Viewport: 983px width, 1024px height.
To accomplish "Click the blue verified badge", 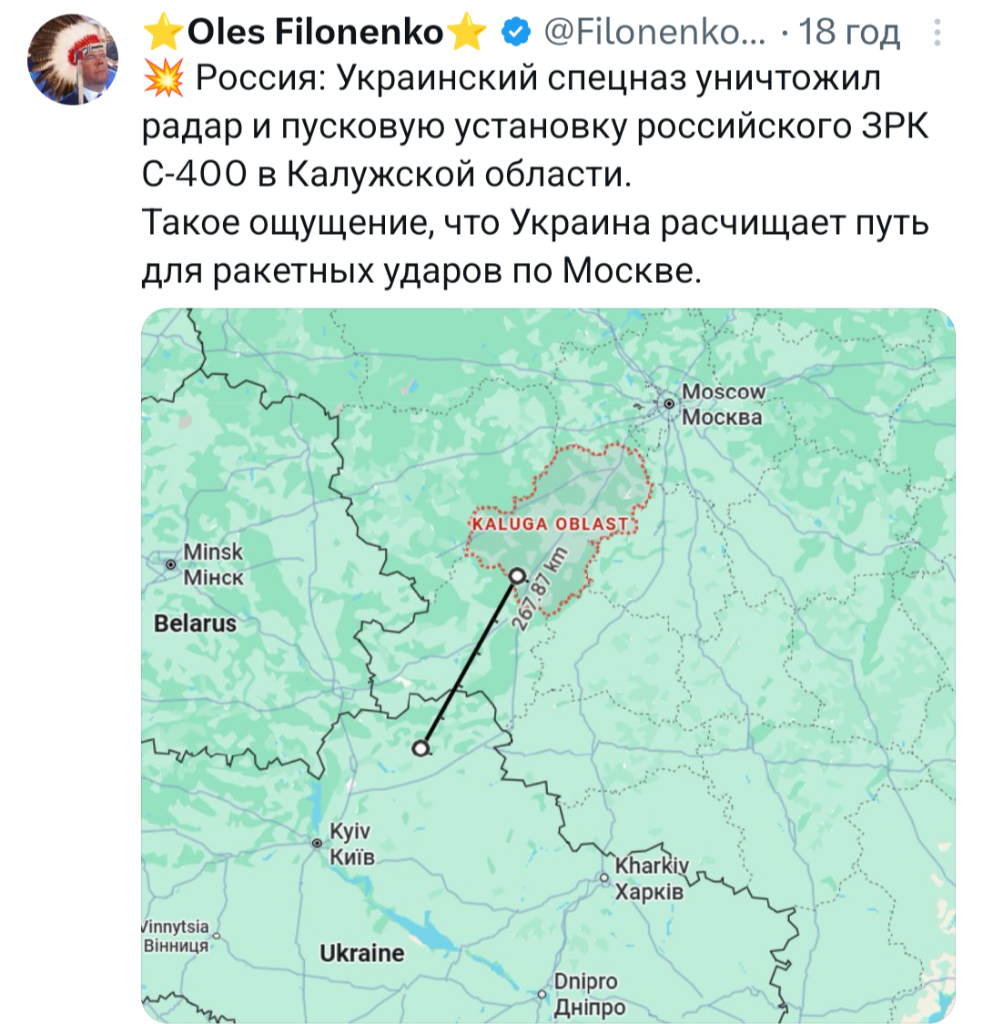I will tap(515, 34).
